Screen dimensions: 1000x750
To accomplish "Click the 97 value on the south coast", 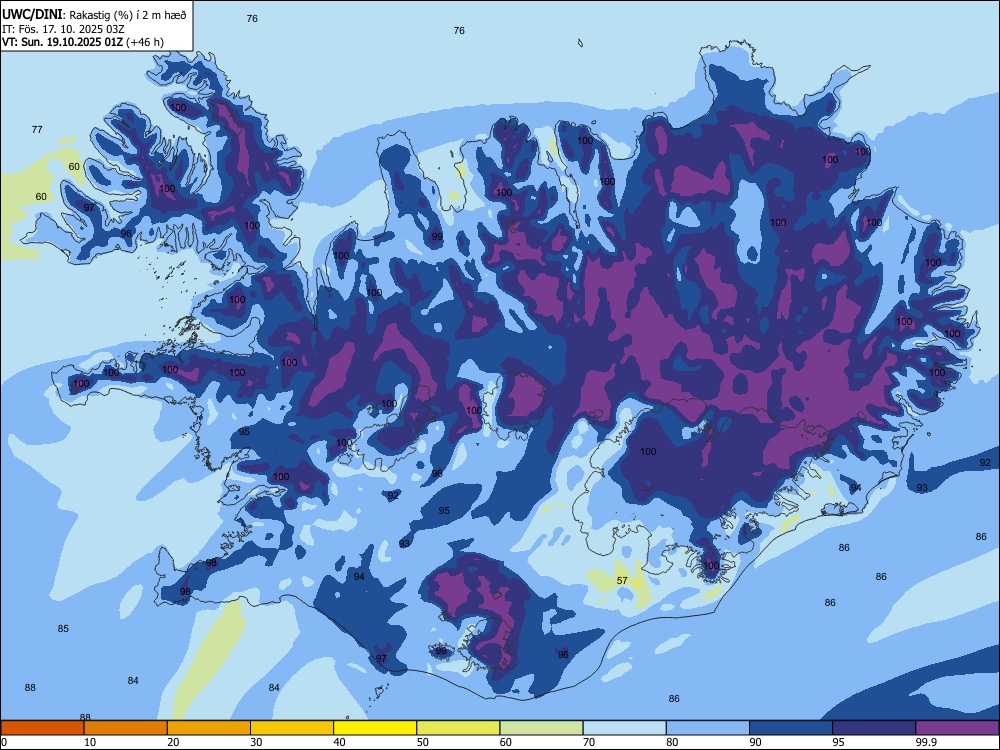I will (381, 658).
